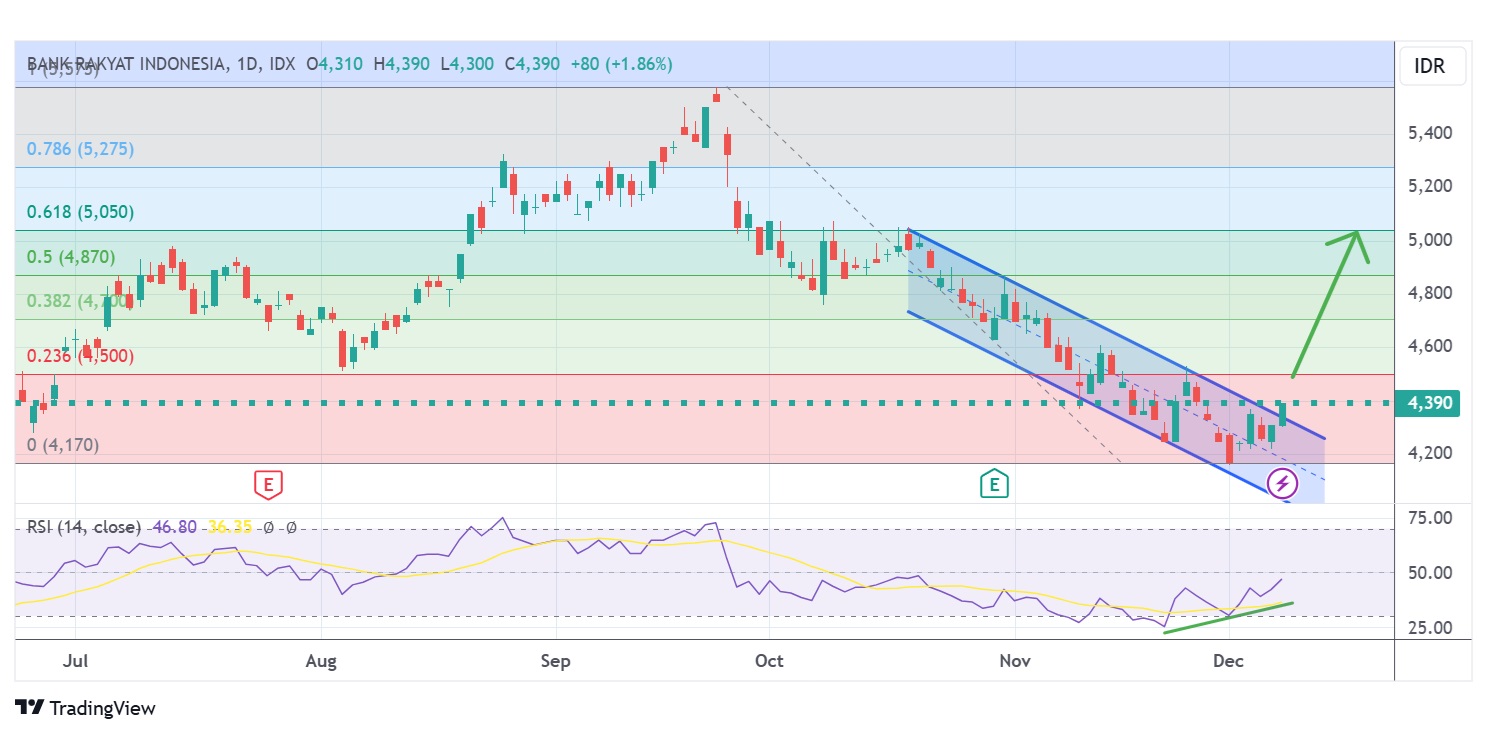Screen dimensions: 1487x734
Task: Click the low value L4,300
Action: (466, 64)
